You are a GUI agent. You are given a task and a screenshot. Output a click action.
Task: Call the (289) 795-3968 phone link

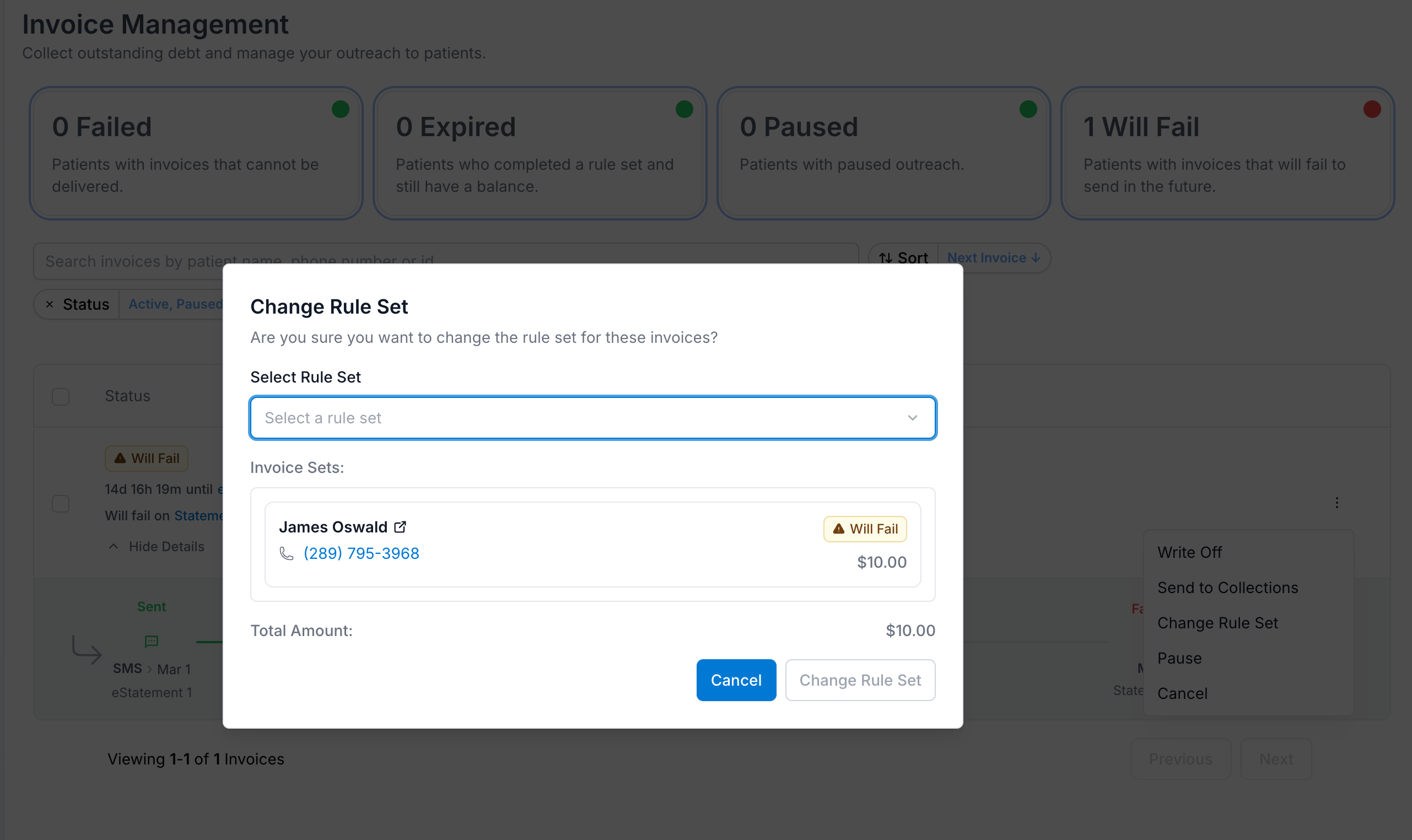[x=361, y=553]
